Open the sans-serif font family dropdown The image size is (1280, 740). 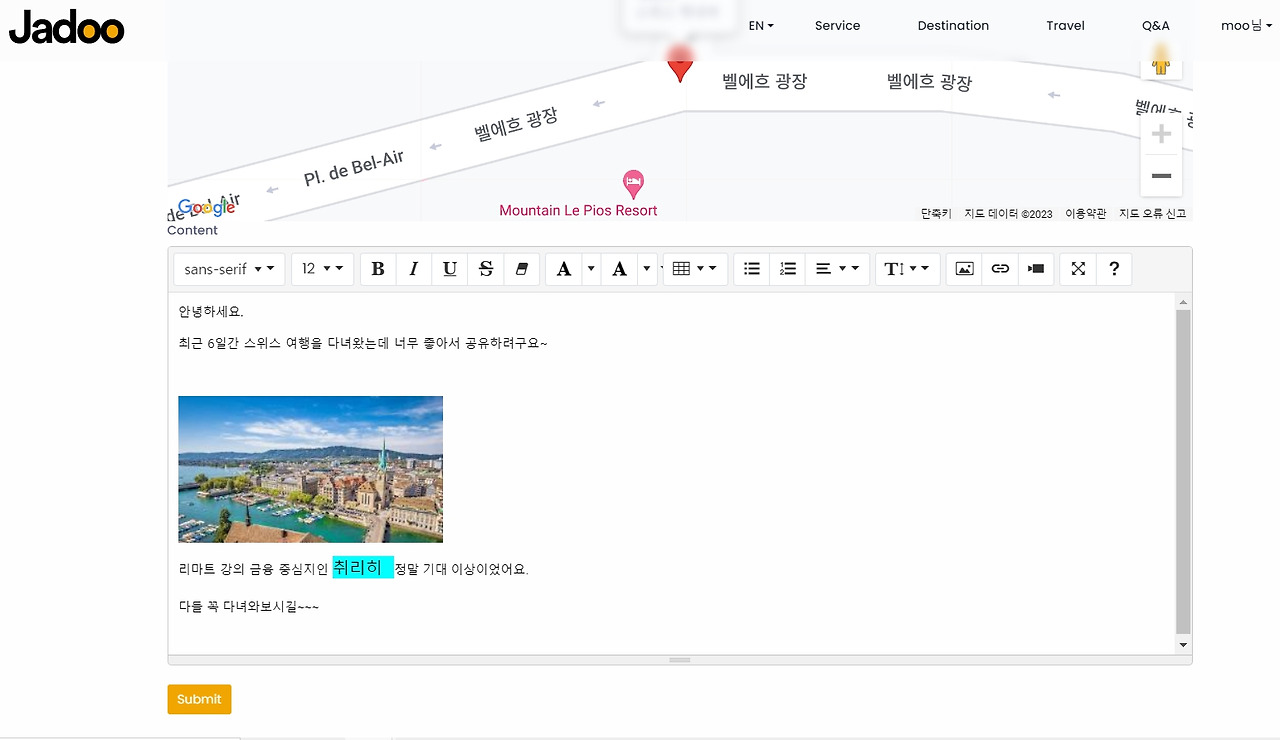pos(229,269)
